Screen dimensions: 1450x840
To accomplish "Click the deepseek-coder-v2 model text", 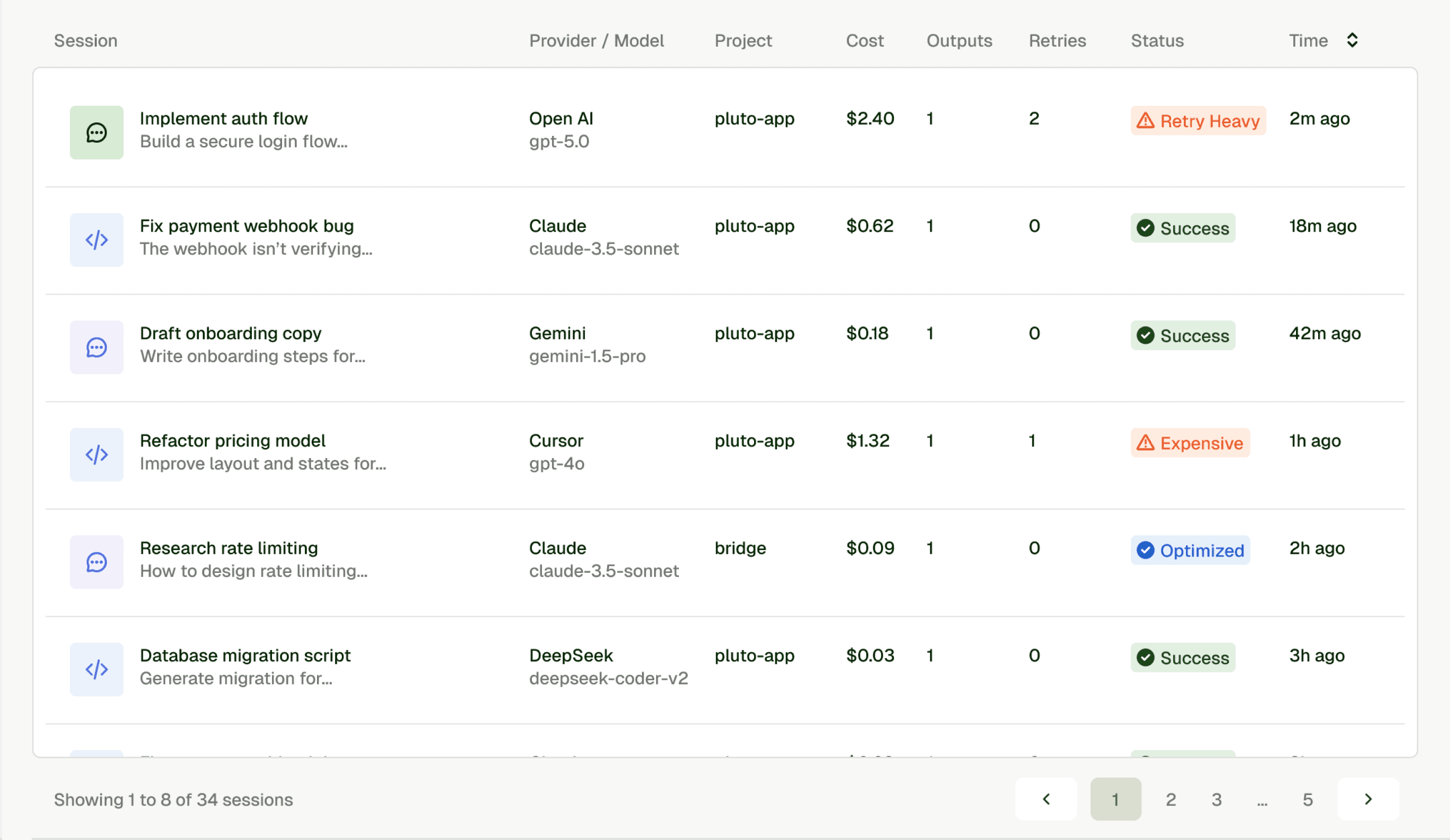I will click(x=609, y=679).
